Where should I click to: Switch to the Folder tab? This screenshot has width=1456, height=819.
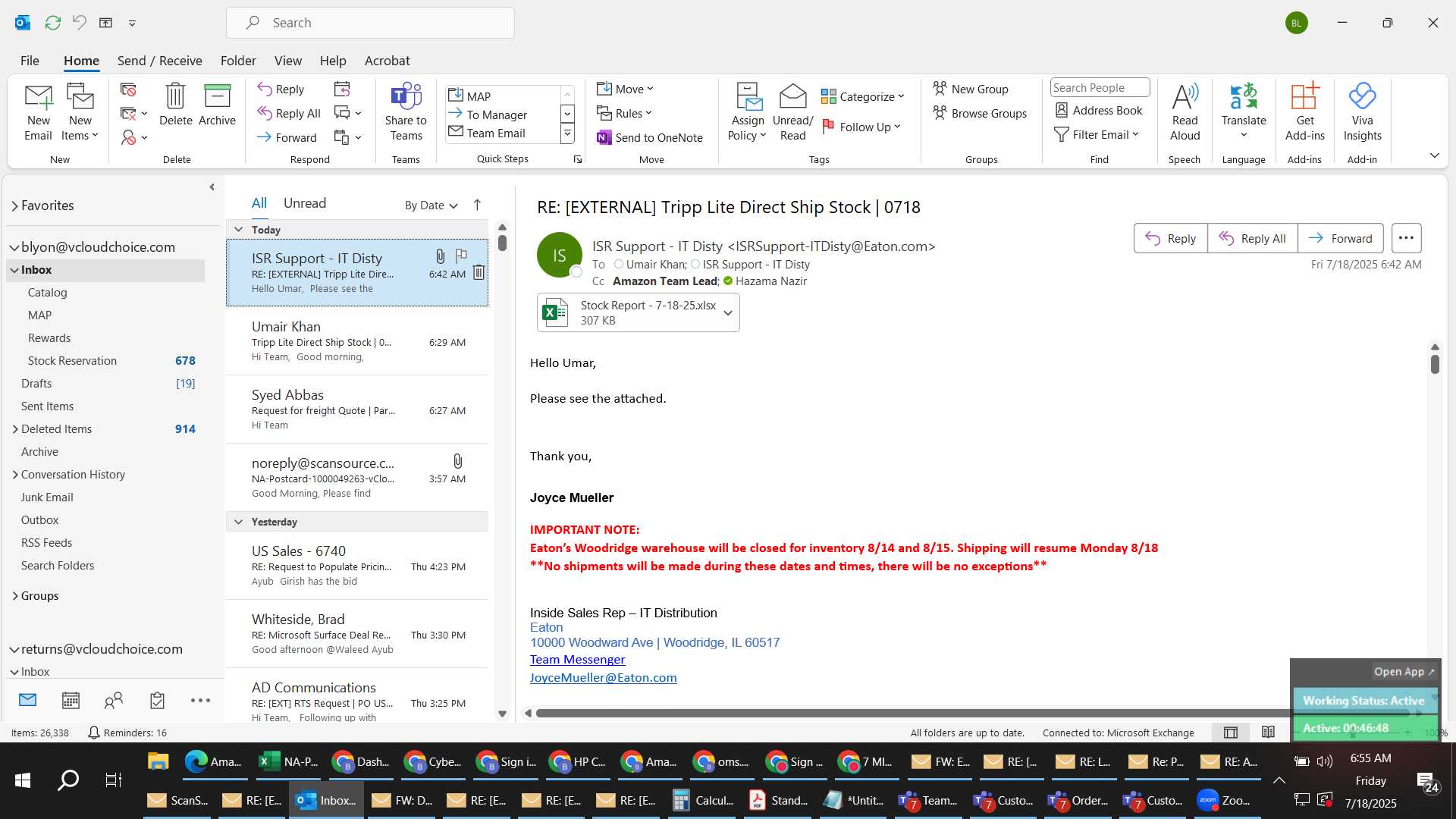pos(238,61)
